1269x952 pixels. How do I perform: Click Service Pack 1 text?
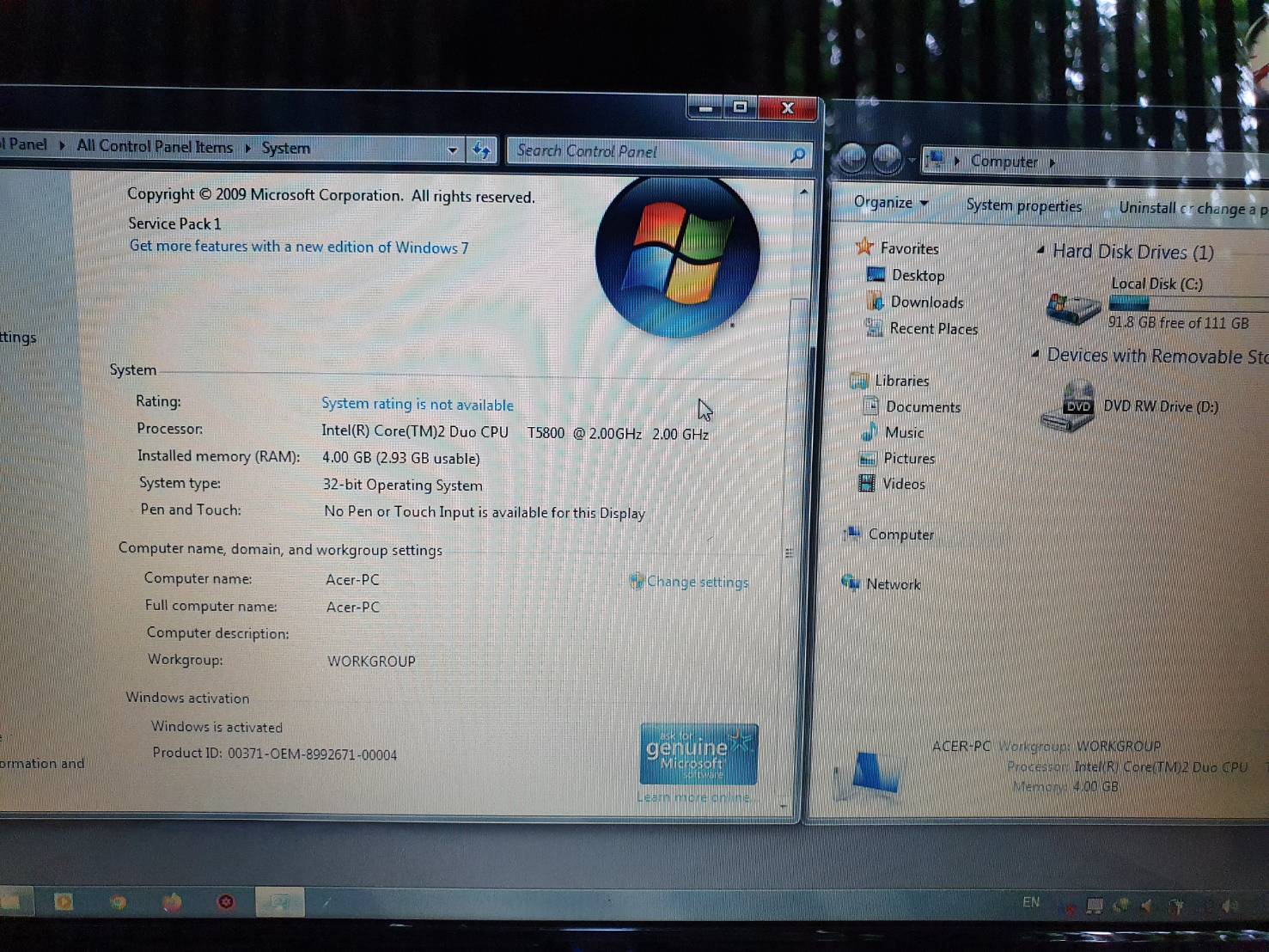174,223
